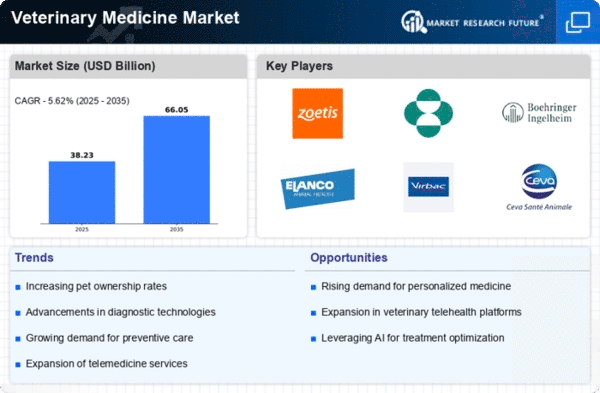600x393 pixels.
Task: Click the Ceva Santé Animale logo
Action: (539, 188)
